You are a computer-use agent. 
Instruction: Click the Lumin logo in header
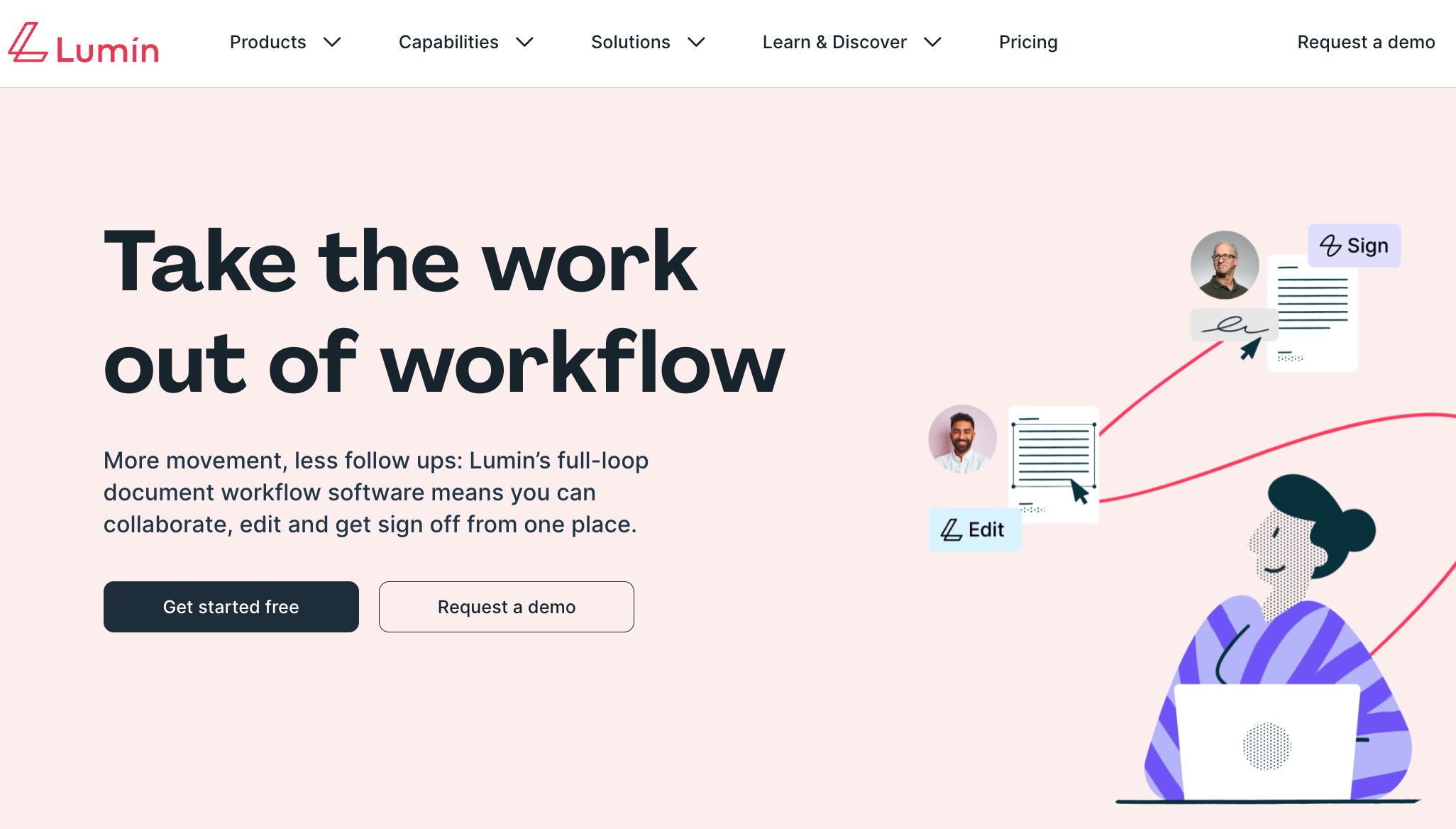click(x=84, y=43)
